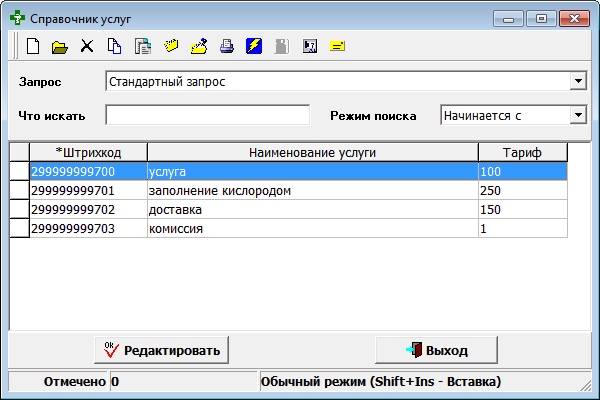
Task: Click the Тариф column header
Action: pyautogui.click(x=523, y=152)
